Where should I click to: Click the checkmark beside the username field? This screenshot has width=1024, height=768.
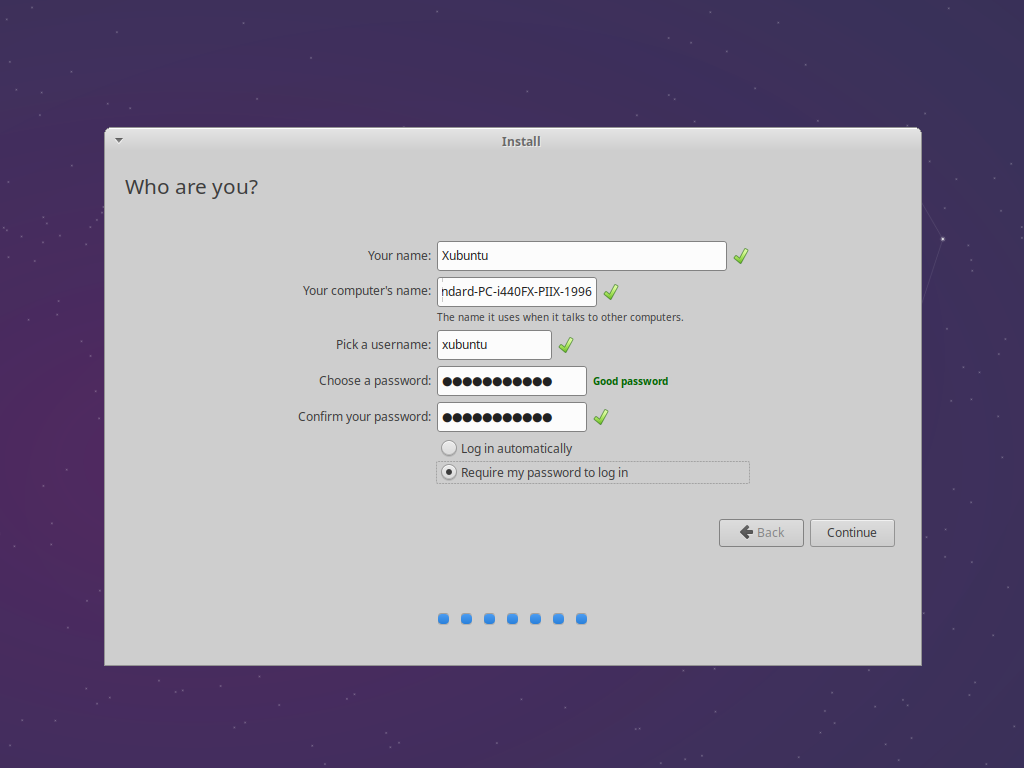tap(565, 344)
